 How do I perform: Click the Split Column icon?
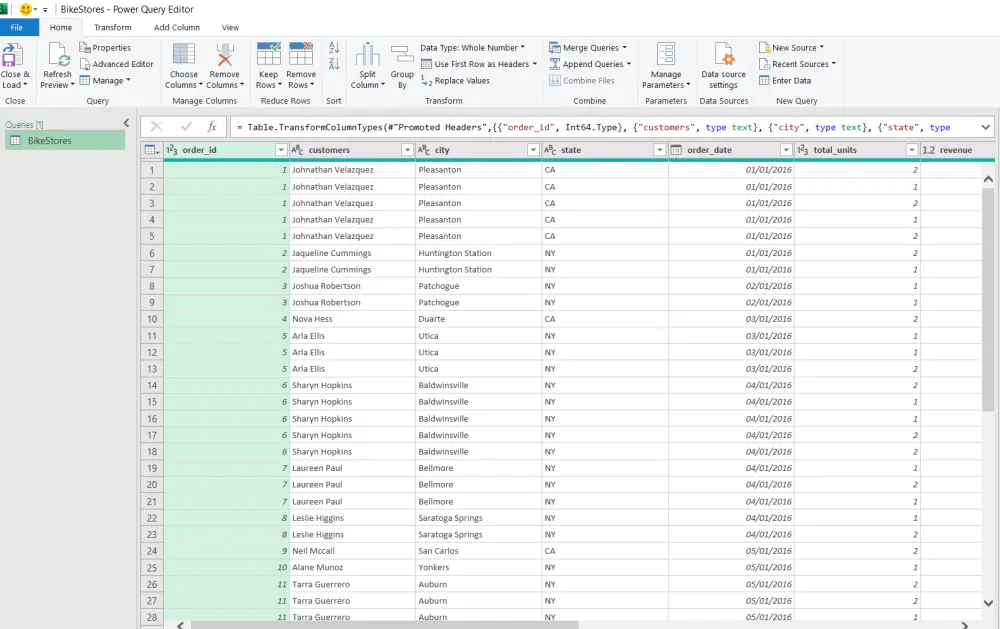point(367,54)
